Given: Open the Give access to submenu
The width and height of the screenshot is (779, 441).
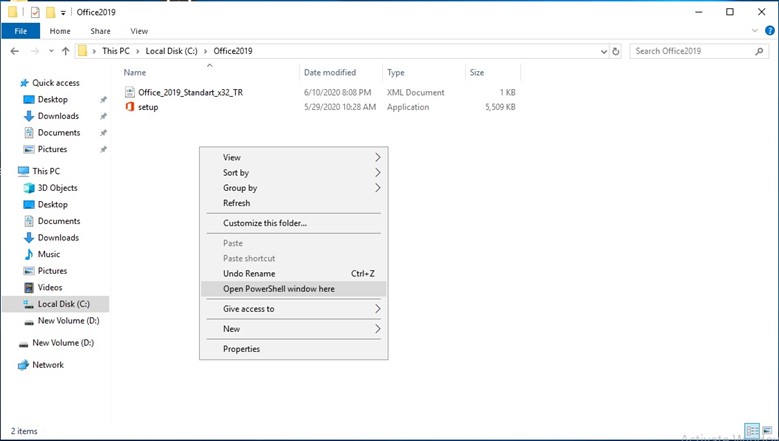Looking at the screenshot, I should (x=294, y=309).
